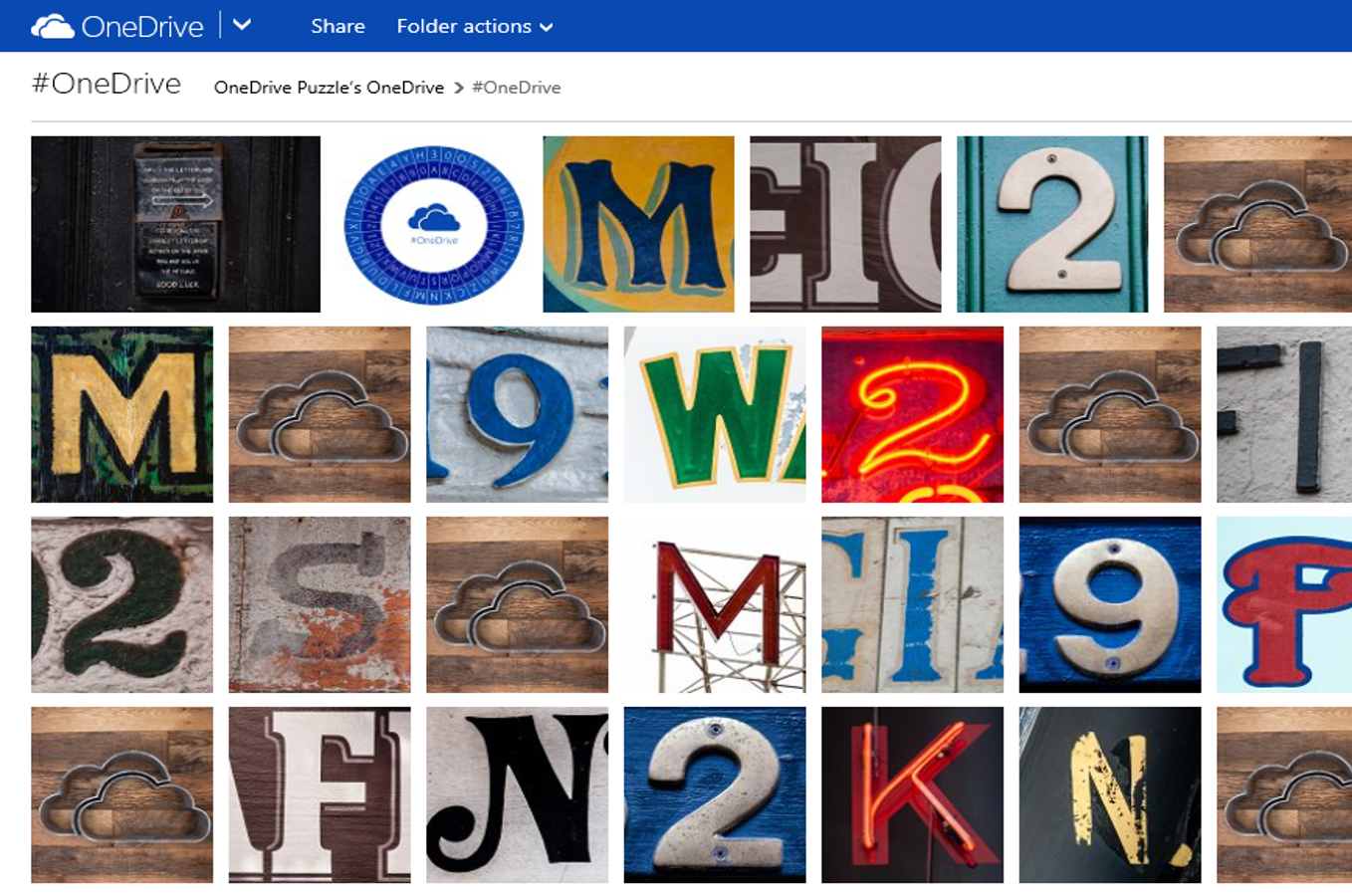Image resolution: width=1352 pixels, height=896 pixels.
Task: Open the yellow N on black photo
Action: click(x=1110, y=794)
